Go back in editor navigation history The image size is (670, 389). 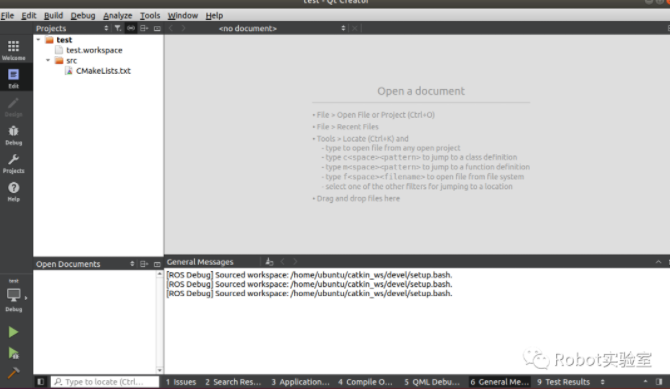[x=171, y=28]
